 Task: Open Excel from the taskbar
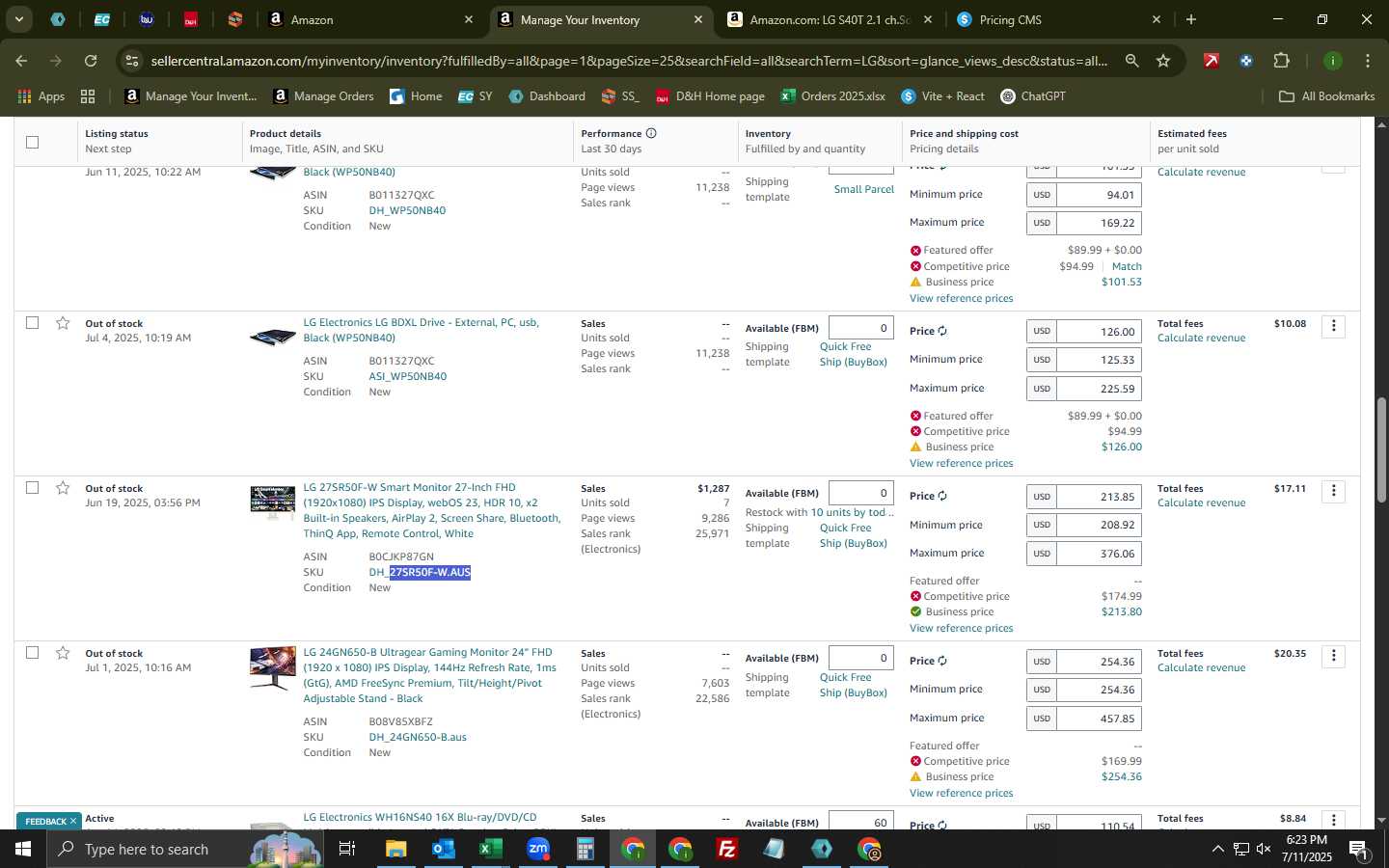pyautogui.click(x=490, y=849)
